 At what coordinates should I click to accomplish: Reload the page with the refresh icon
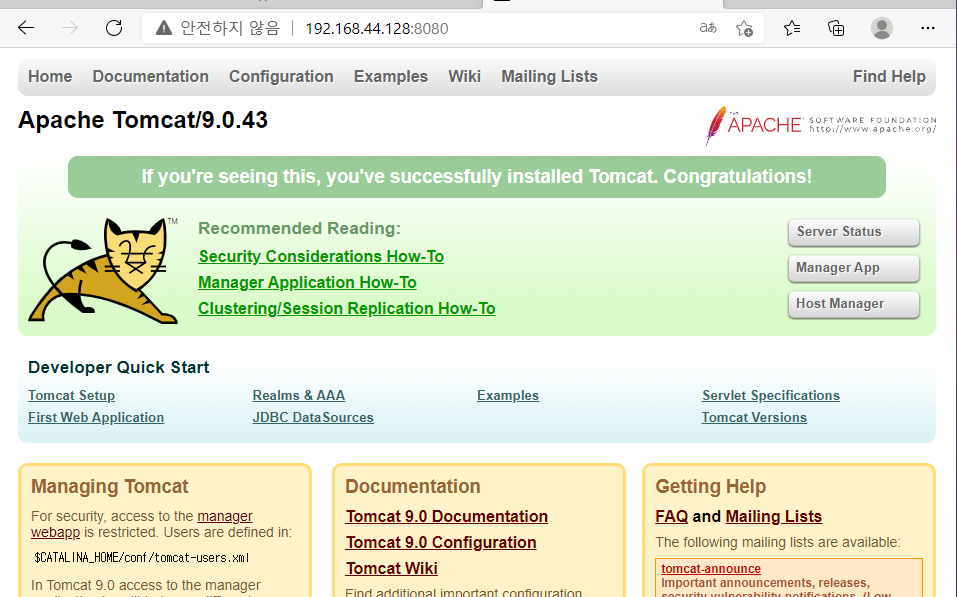pos(114,28)
